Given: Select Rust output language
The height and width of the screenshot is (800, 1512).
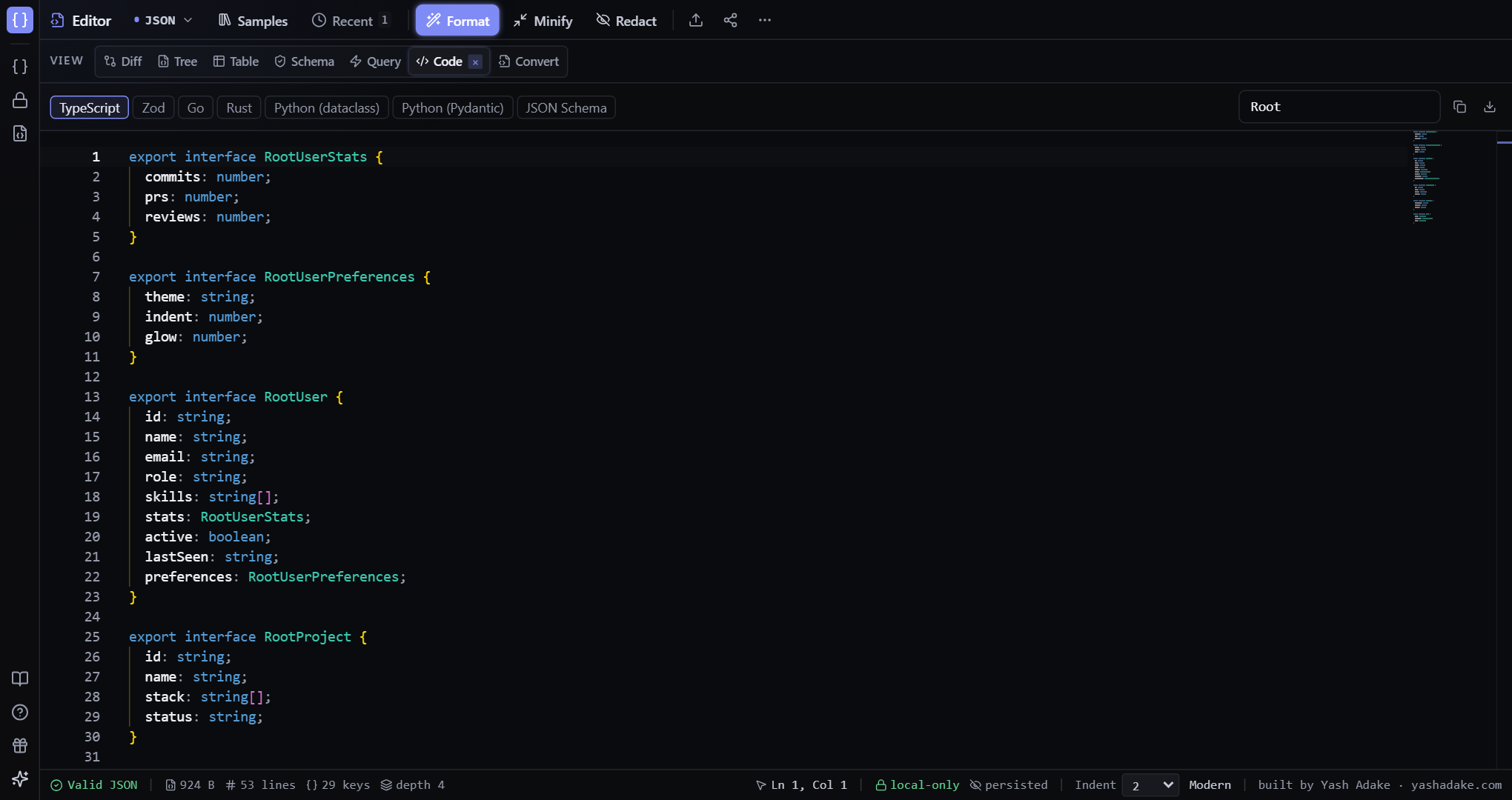Looking at the screenshot, I should point(239,107).
